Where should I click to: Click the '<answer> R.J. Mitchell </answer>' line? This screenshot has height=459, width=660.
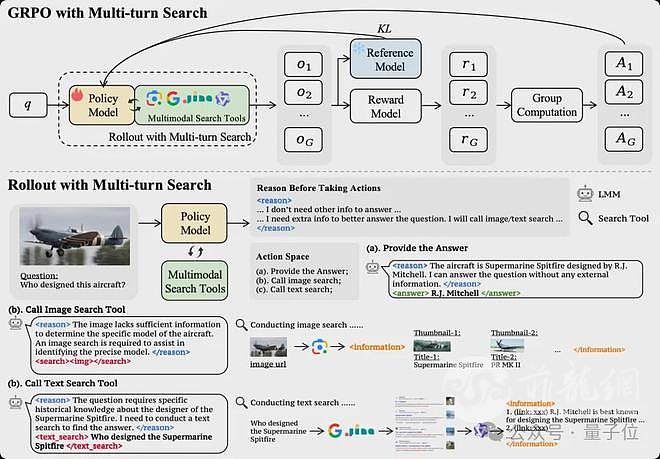(x=456, y=293)
